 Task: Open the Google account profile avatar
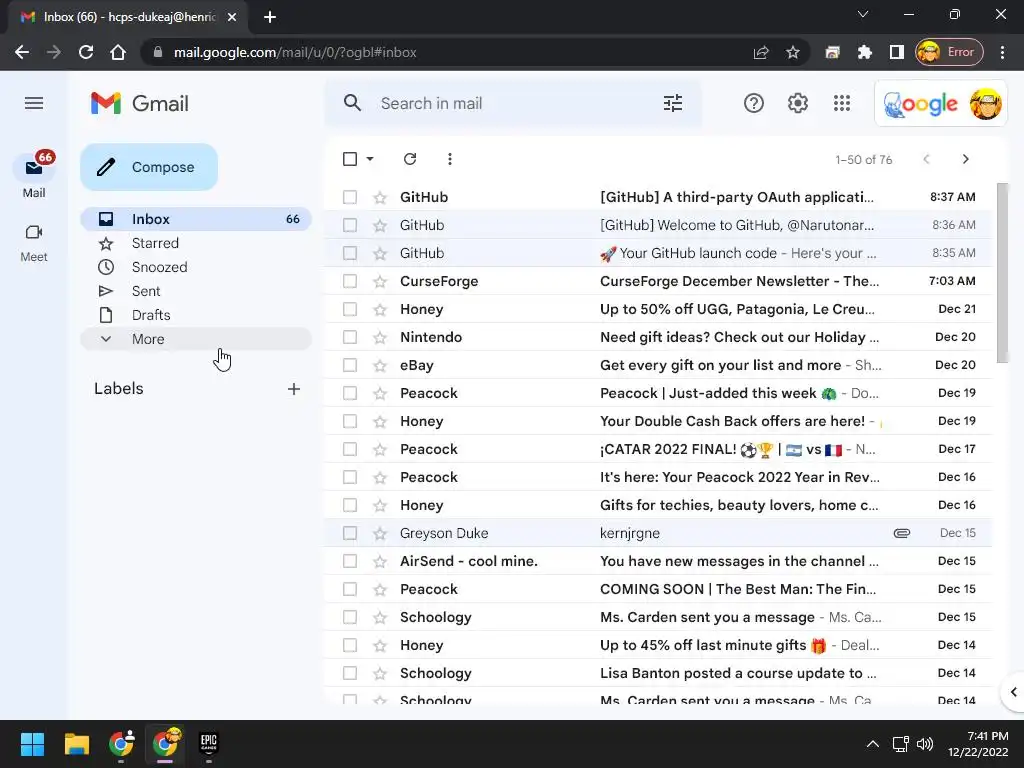click(985, 103)
